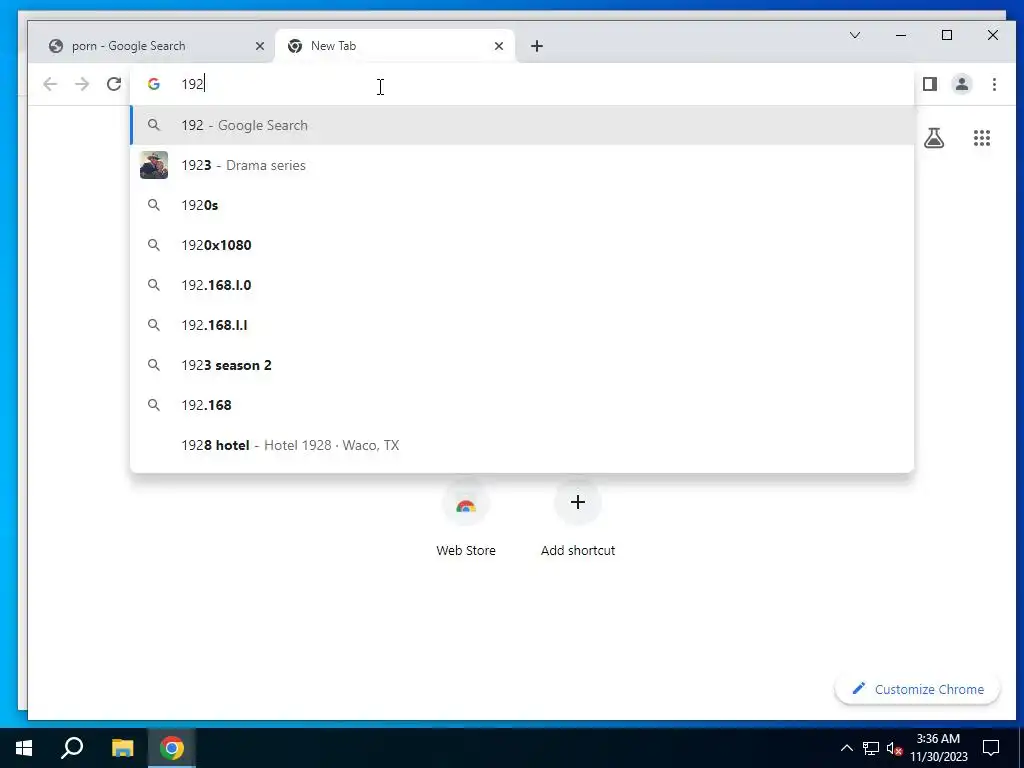Image resolution: width=1024 pixels, height=768 pixels.
Task: Select the 192.168.l.l suggestion
Action: point(522,325)
